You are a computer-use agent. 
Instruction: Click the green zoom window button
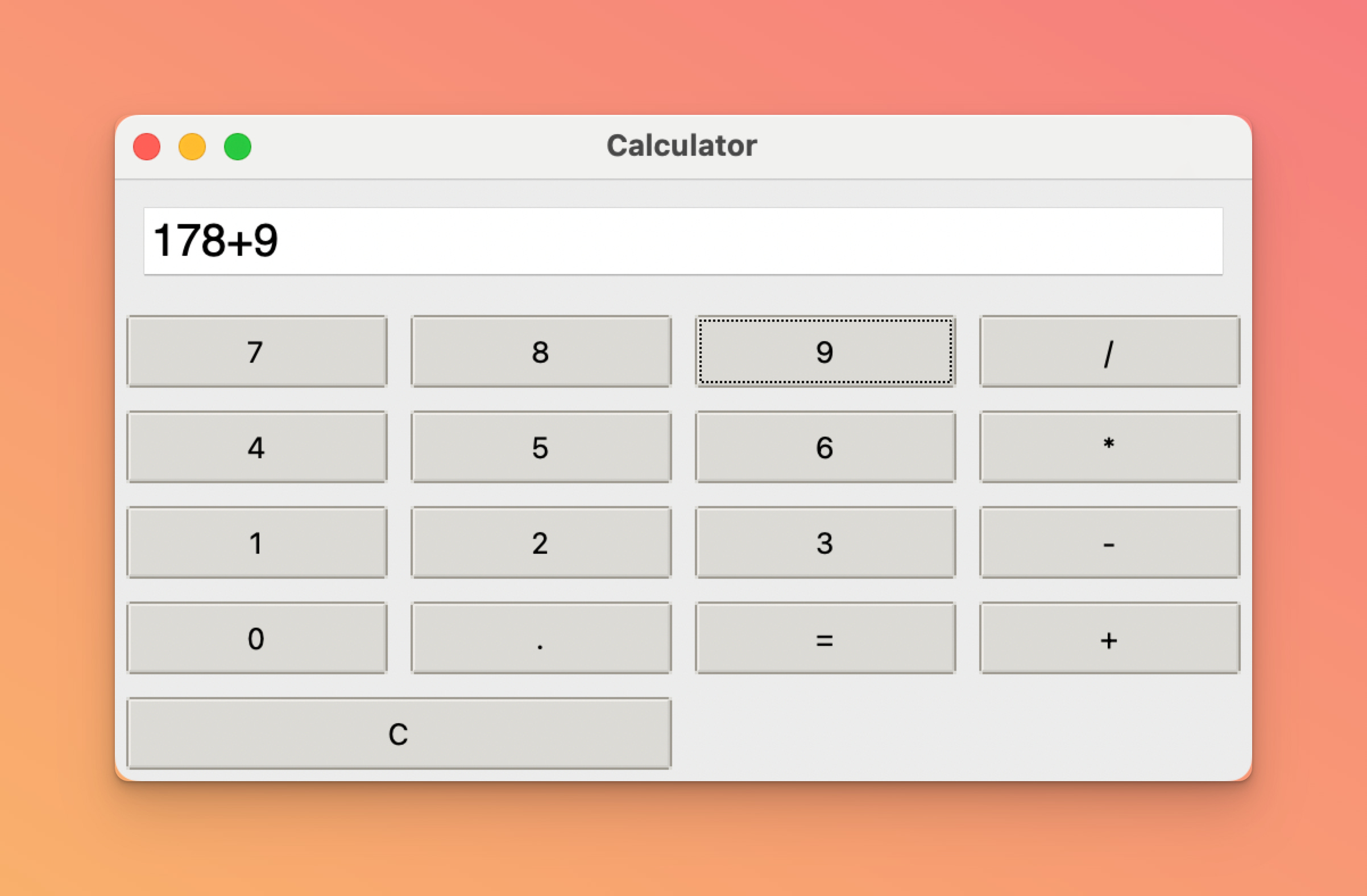237,147
